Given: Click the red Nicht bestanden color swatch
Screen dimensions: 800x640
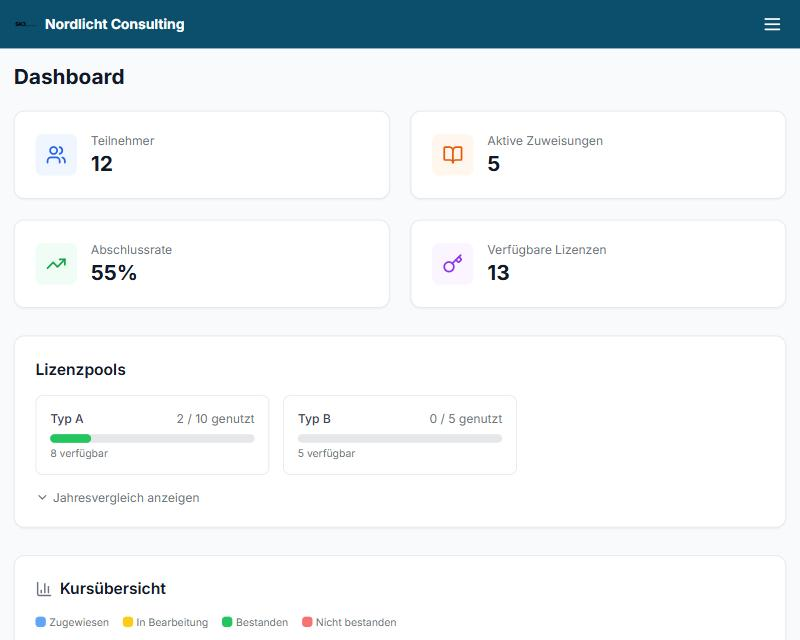Looking at the screenshot, I should [x=307, y=622].
